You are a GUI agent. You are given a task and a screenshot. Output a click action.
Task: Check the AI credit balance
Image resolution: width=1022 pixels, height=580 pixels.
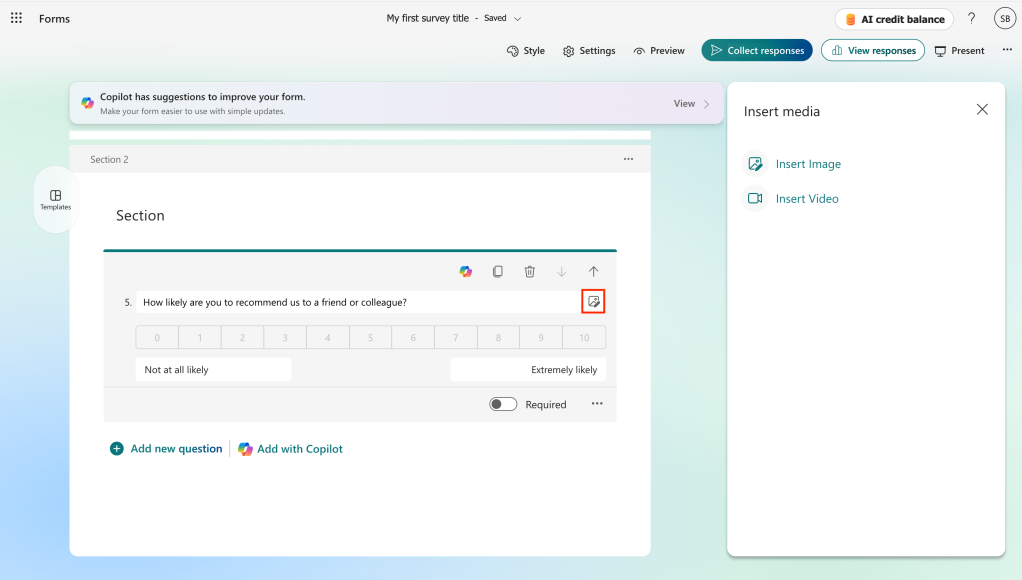893,18
